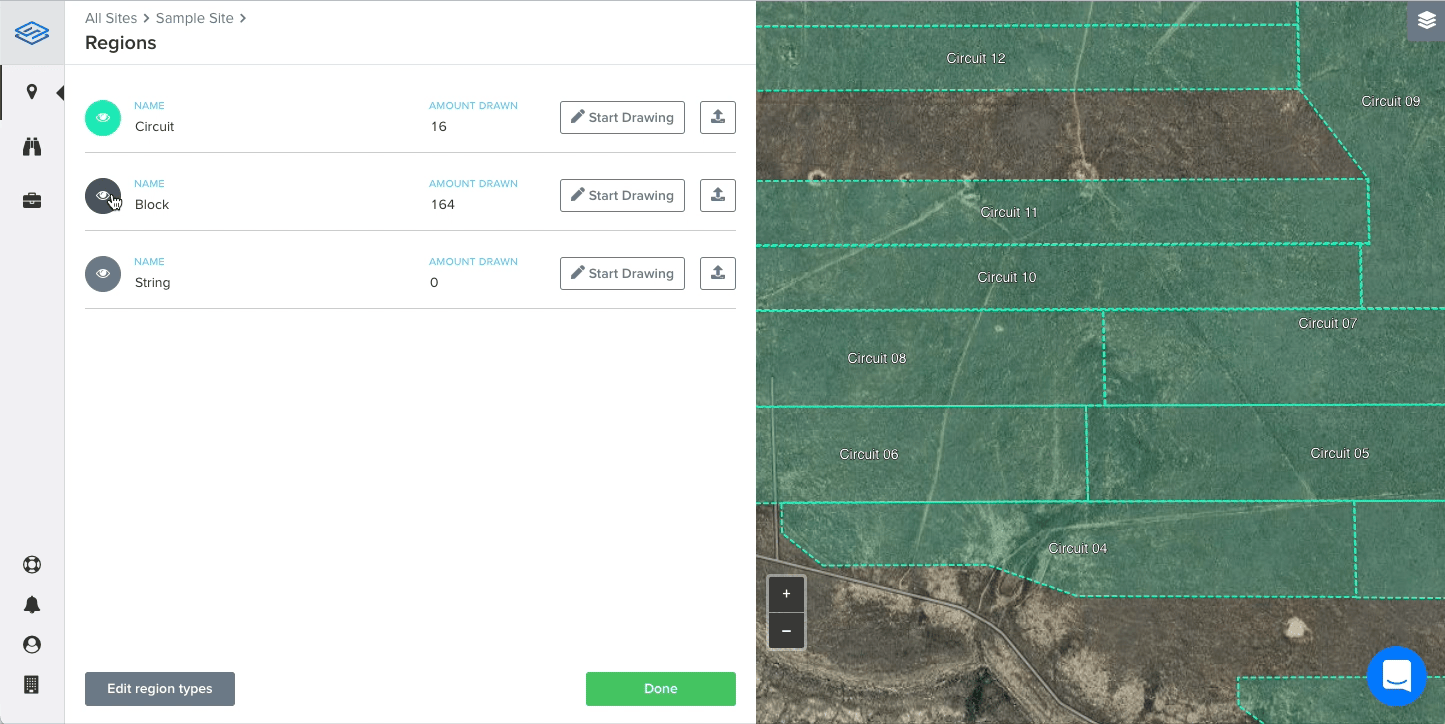This screenshot has height=724, width=1445.
Task: Open the building organization icon
Action: 32,685
